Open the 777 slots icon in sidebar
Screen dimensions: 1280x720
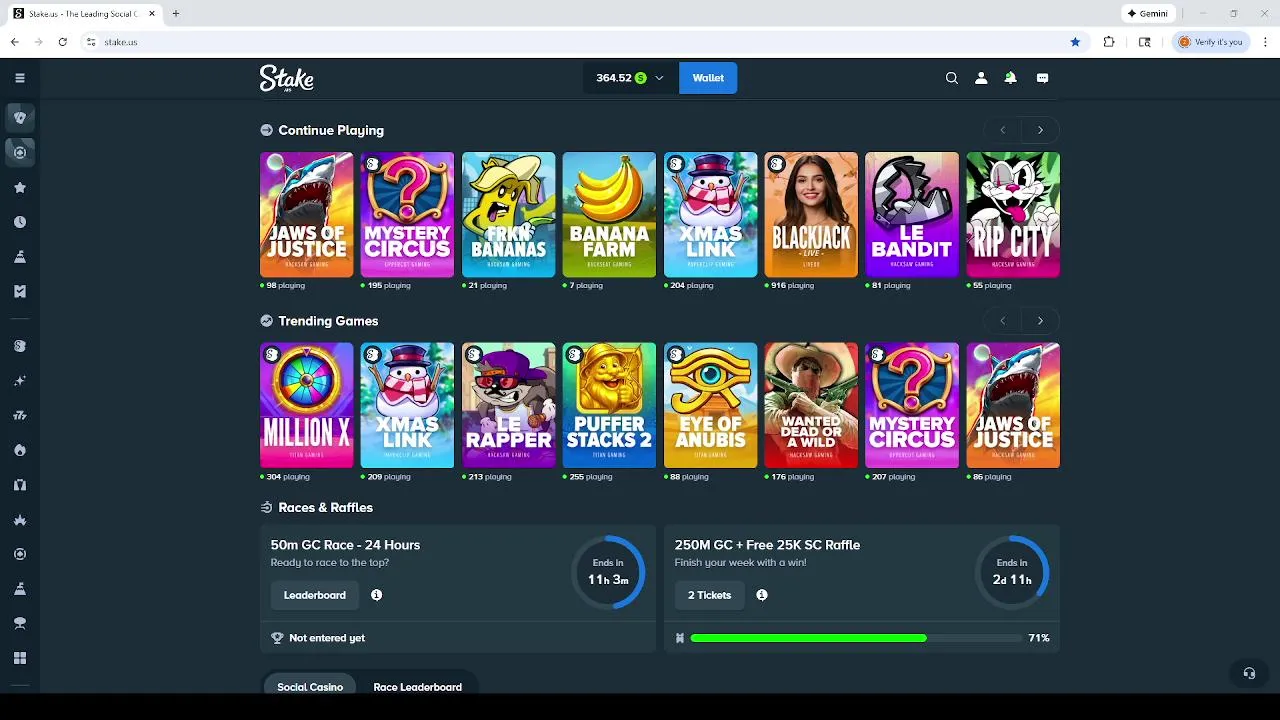point(19,415)
